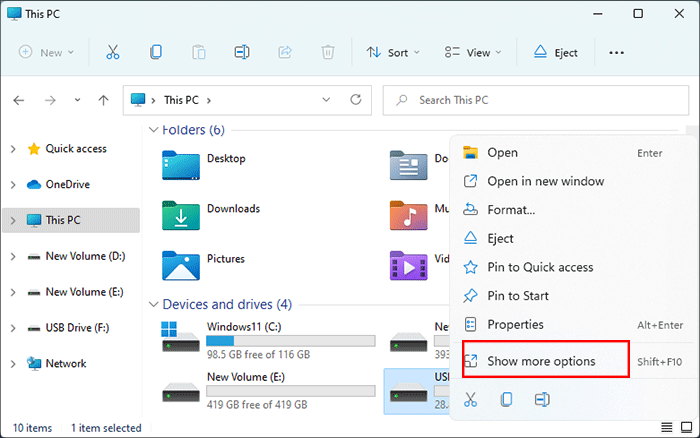Click the Rename icon in the toolbar
700x438 pixels.
pos(241,52)
